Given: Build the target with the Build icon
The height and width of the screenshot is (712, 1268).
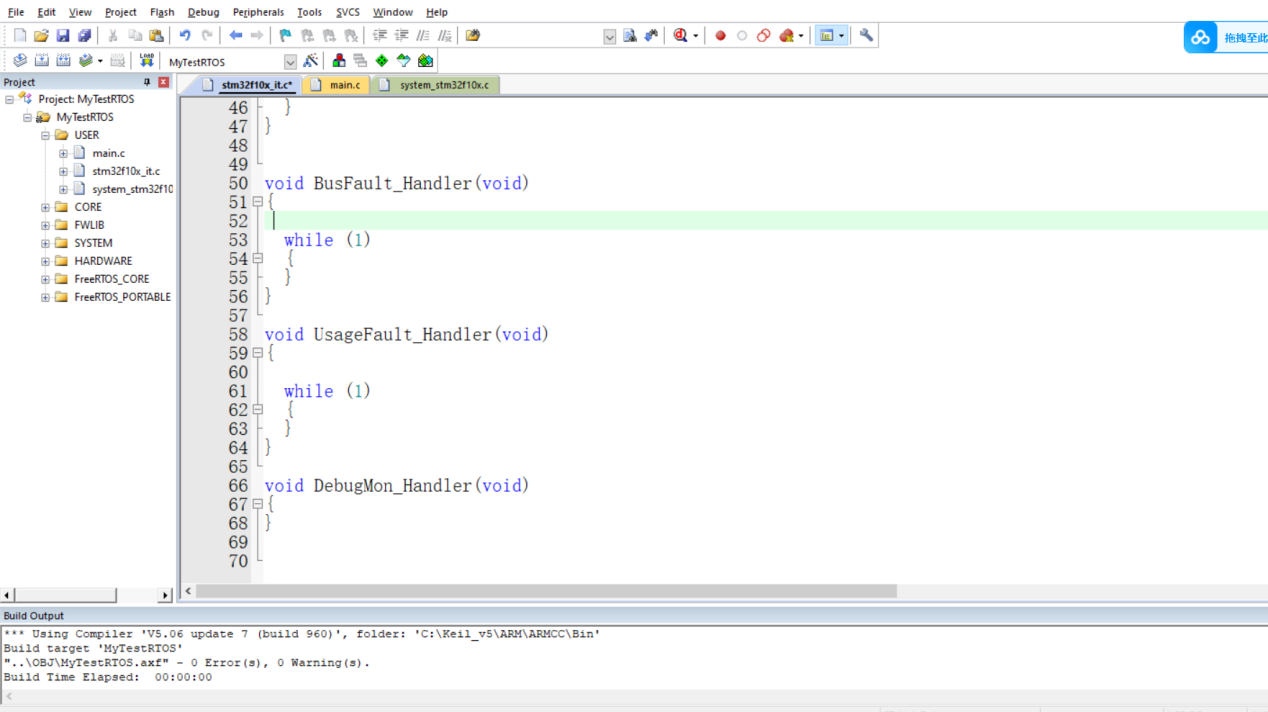Looking at the screenshot, I should (x=41, y=61).
